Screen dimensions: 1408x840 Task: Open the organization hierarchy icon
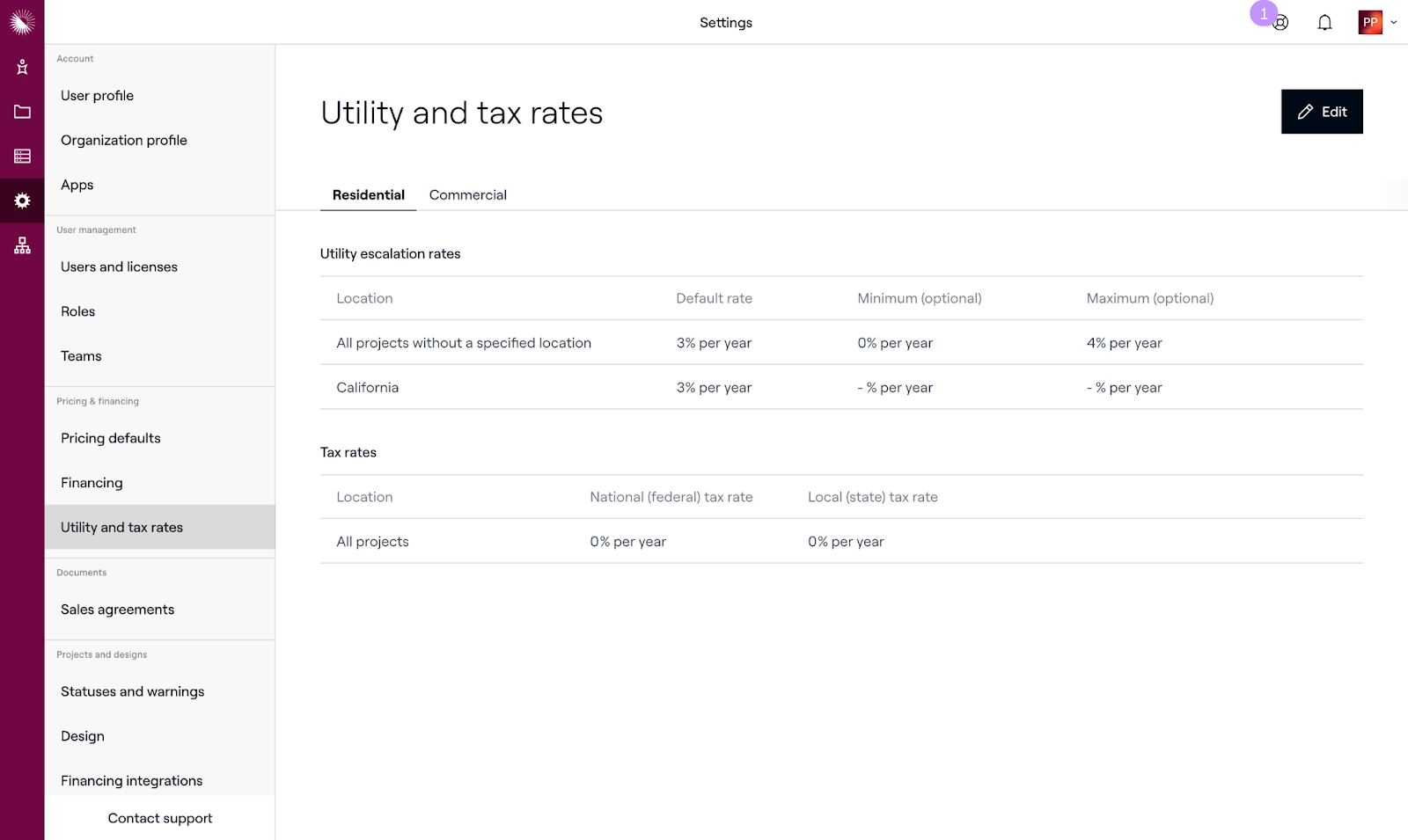click(22, 245)
